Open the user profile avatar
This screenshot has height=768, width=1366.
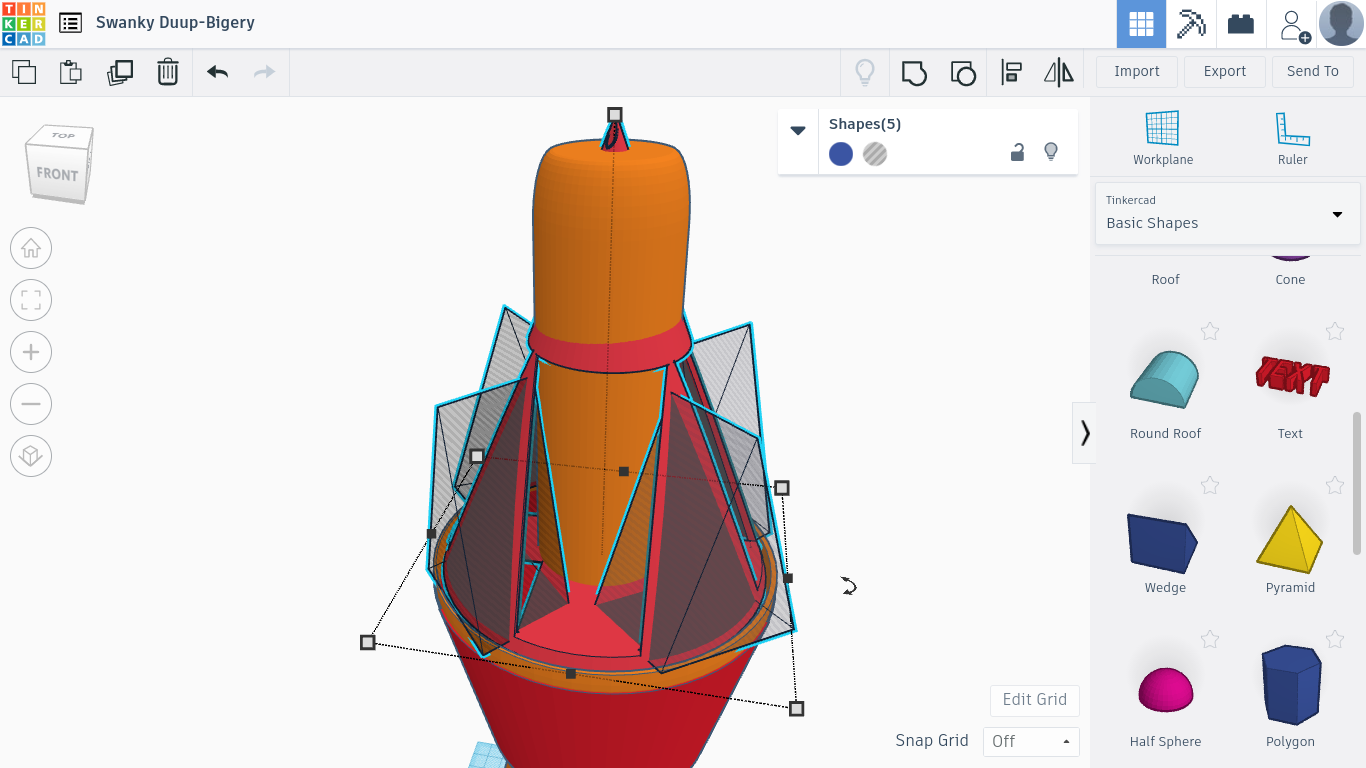point(1341,24)
